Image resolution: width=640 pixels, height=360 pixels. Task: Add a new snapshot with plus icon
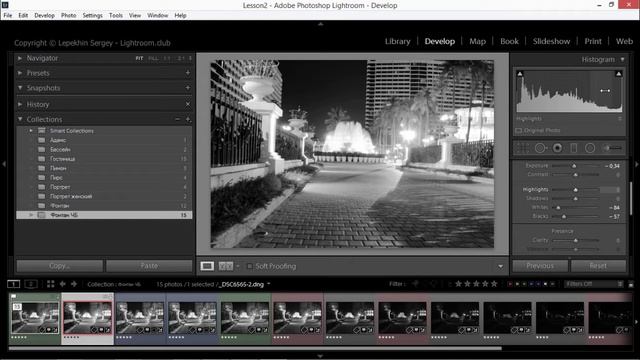point(188,88)
